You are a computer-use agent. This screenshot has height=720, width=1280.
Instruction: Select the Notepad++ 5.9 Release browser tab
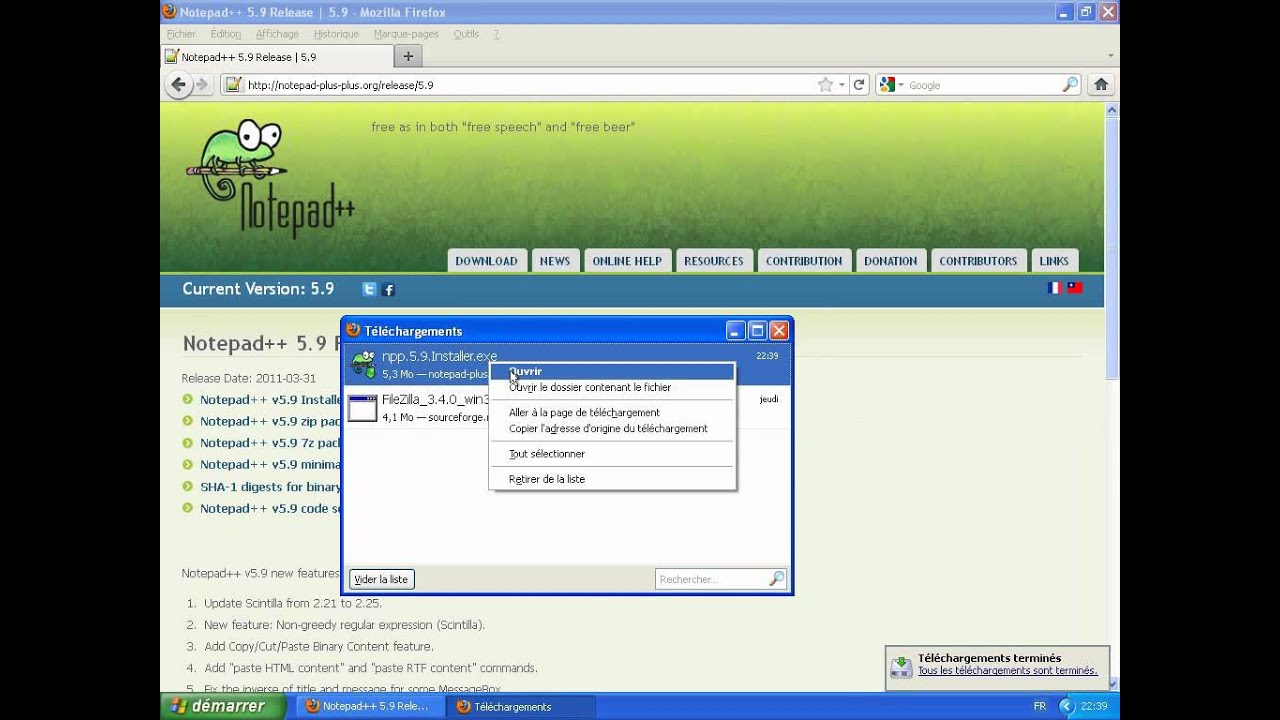(x=275, y=57)
